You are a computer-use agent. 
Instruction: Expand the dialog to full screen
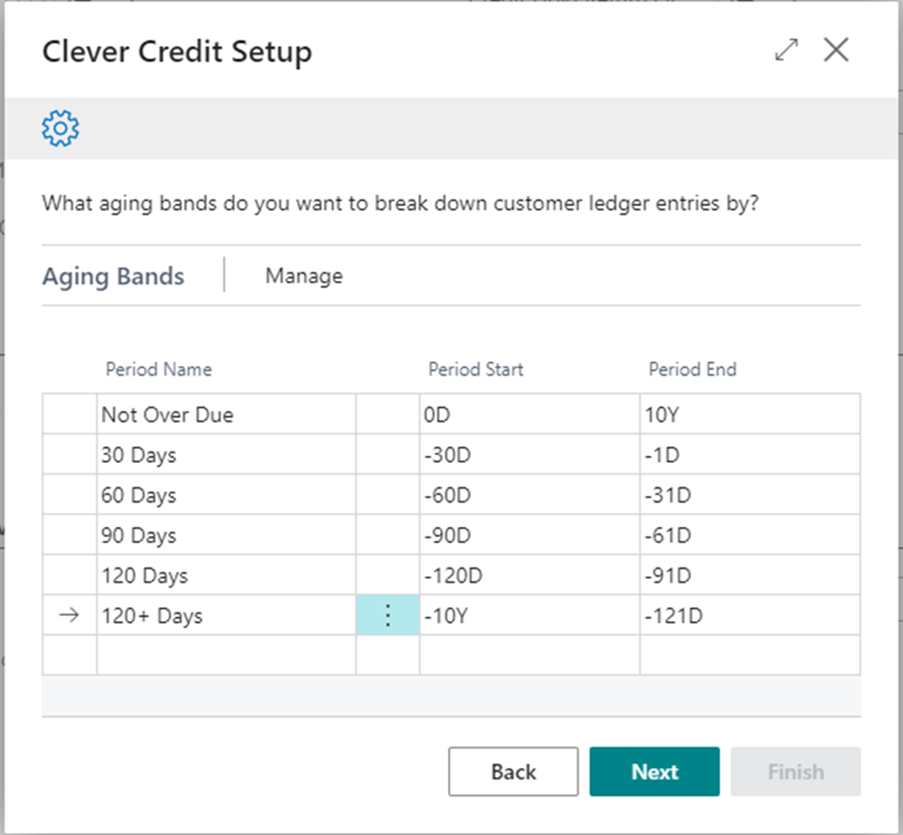click(x=786, y=50)
